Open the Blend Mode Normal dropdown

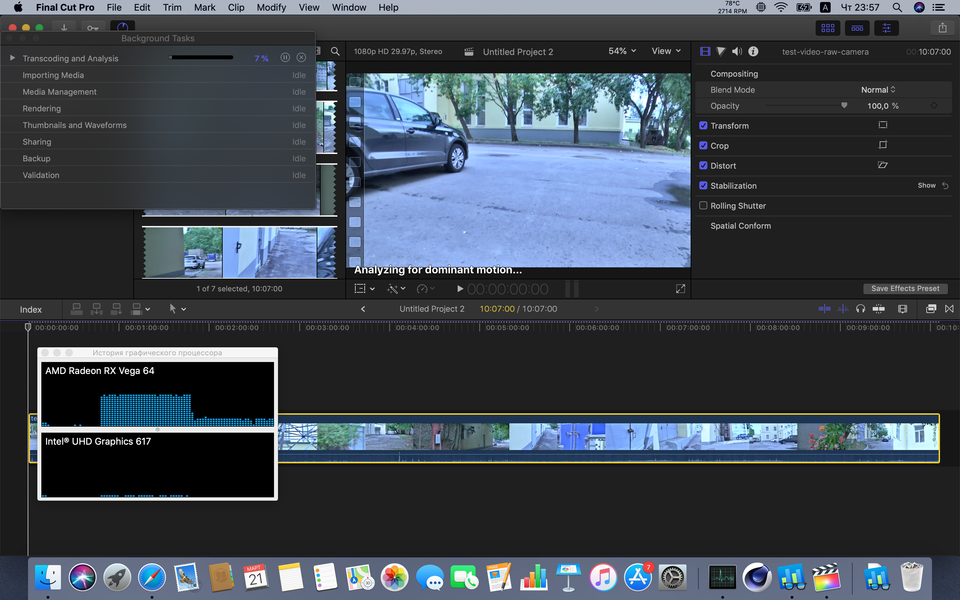point(878,90)
